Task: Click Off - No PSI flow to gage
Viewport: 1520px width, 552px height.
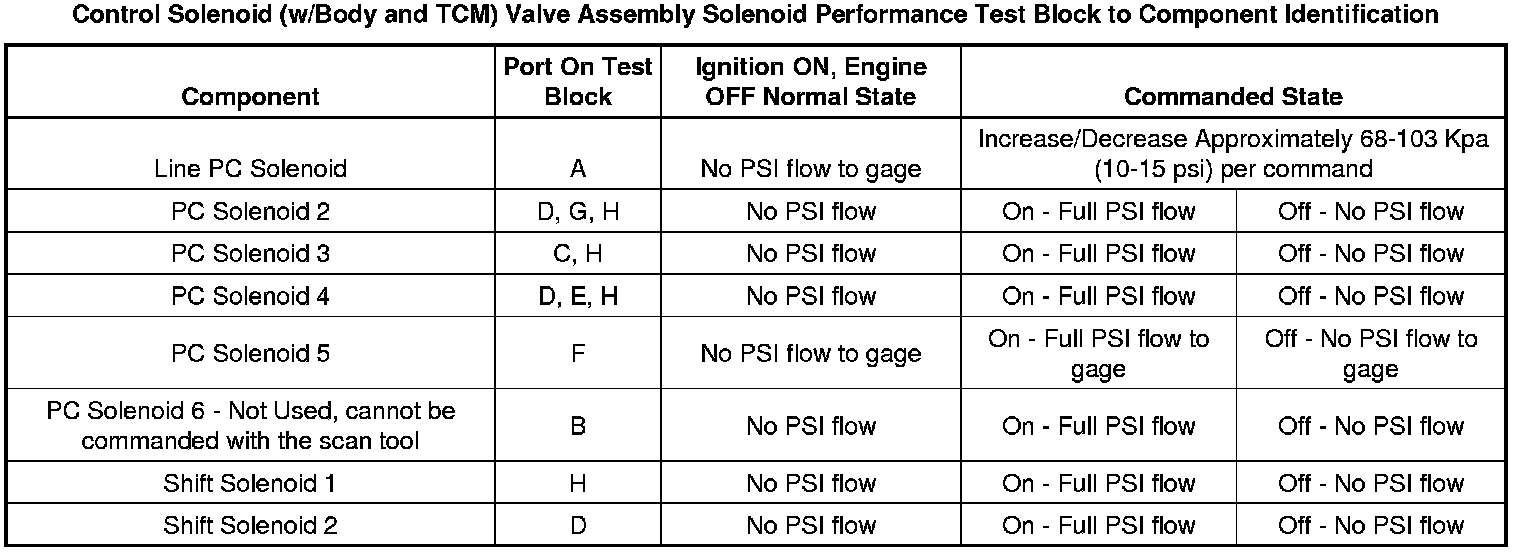Action: coord(1370,354)
